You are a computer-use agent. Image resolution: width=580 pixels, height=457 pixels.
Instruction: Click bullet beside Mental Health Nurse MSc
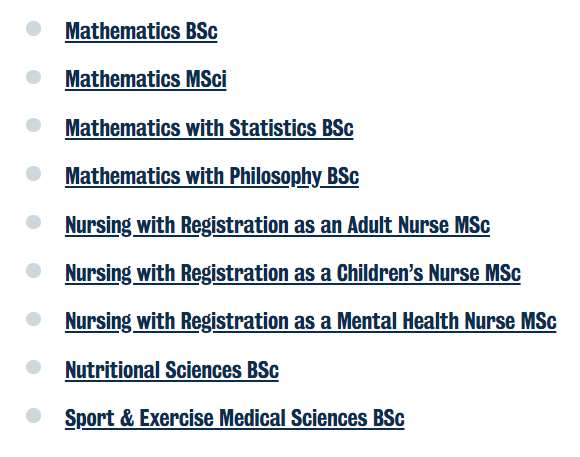34,319
